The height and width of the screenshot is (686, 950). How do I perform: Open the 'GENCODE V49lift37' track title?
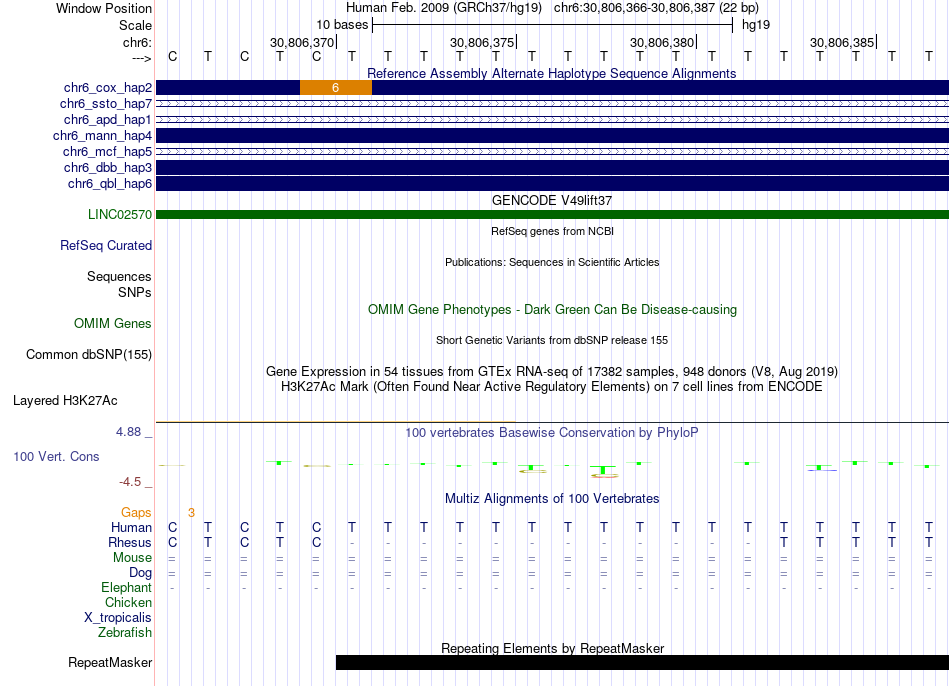552,200
